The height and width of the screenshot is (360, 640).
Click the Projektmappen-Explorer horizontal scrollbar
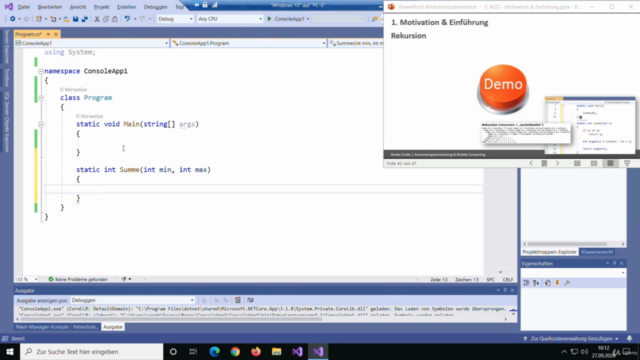573,244
